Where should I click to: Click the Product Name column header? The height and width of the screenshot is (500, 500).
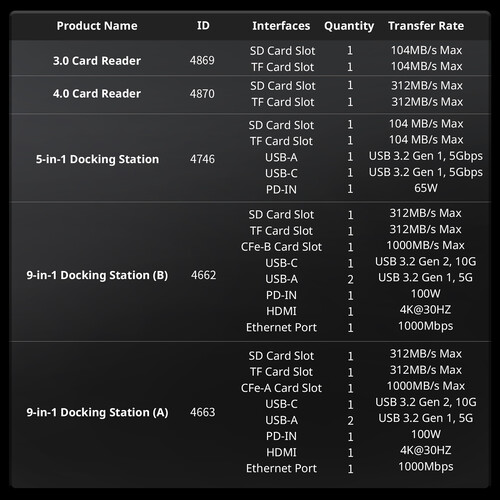(x=97, y=26)
